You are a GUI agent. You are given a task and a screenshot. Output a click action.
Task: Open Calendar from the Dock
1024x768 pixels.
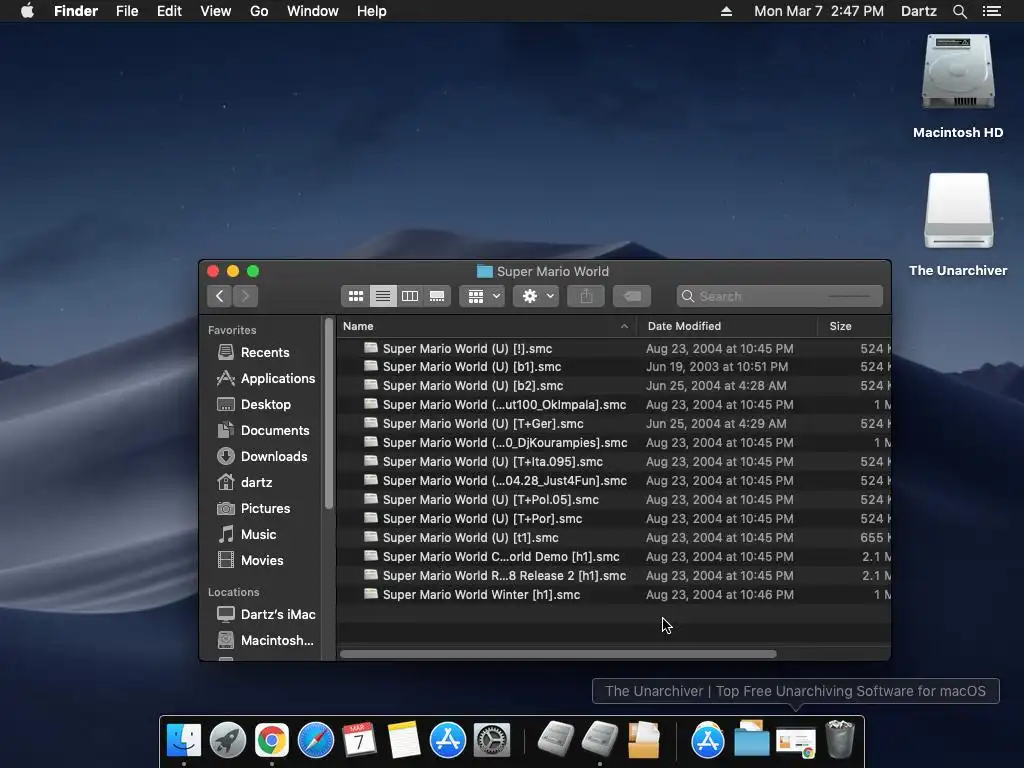(359, 740)
